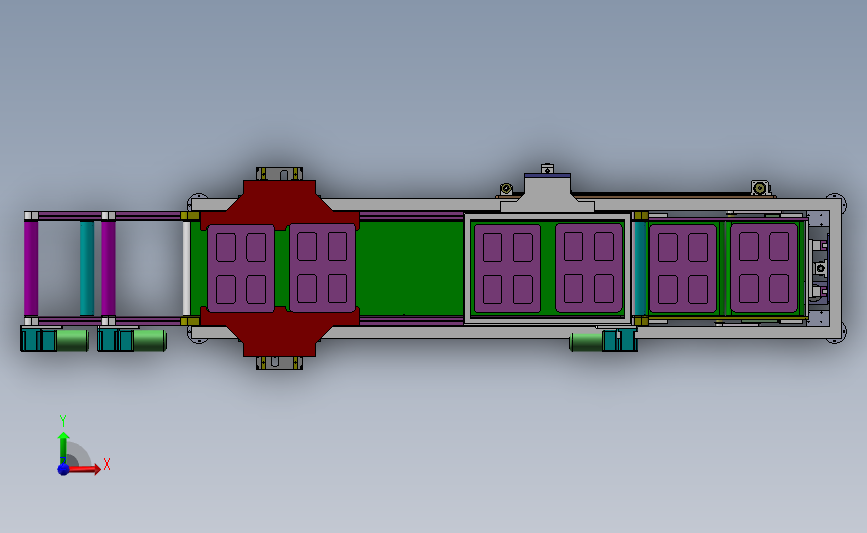Select the teal roller beside the gray frame box
The height and width of the screenshot is (533, 867).
[x=640, y=268]
